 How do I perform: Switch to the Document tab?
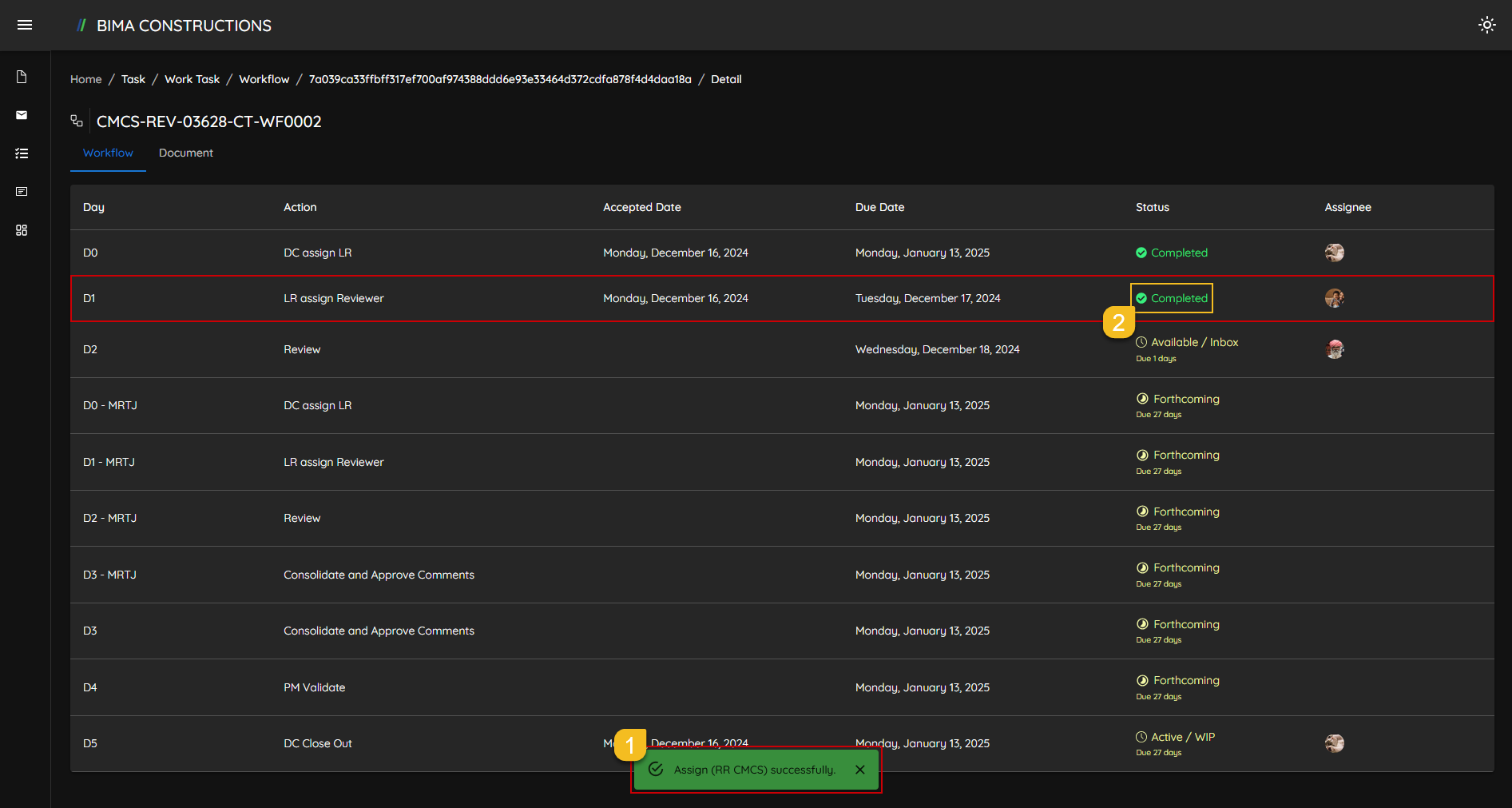[185, 153]
